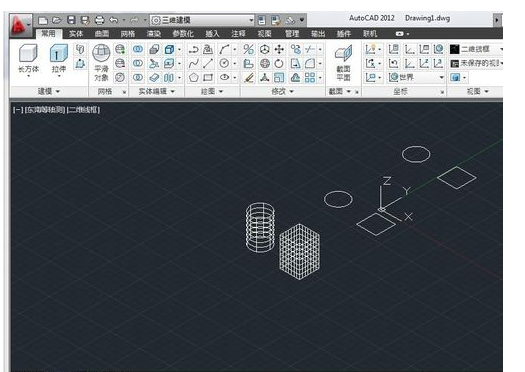Click the Extrude (拉伸) tool

(59, 60)
